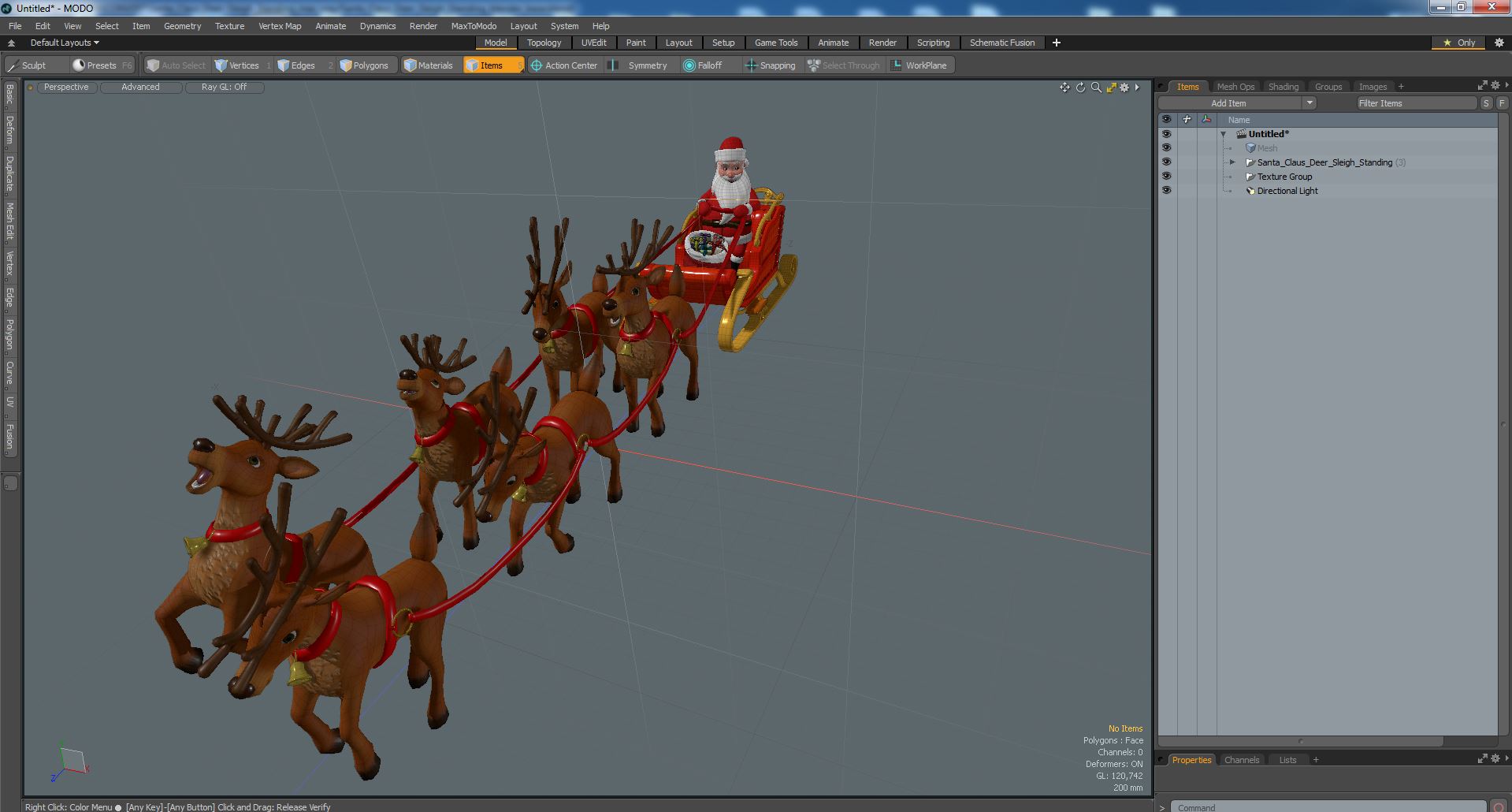Switch to the Shading tab
1512x812 pixels.
(1283, 87)
